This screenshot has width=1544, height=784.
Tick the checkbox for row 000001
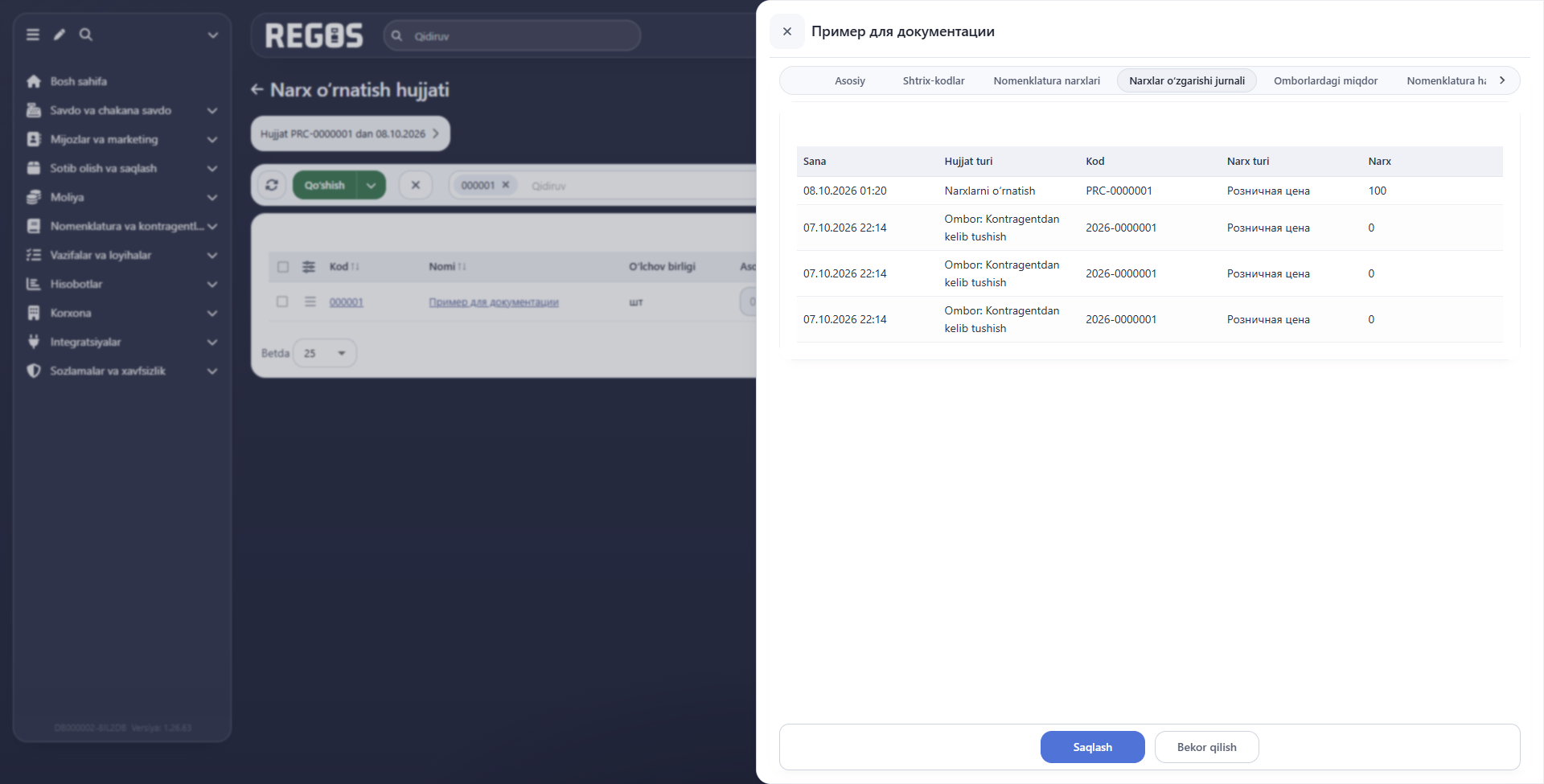coord(282,302)
